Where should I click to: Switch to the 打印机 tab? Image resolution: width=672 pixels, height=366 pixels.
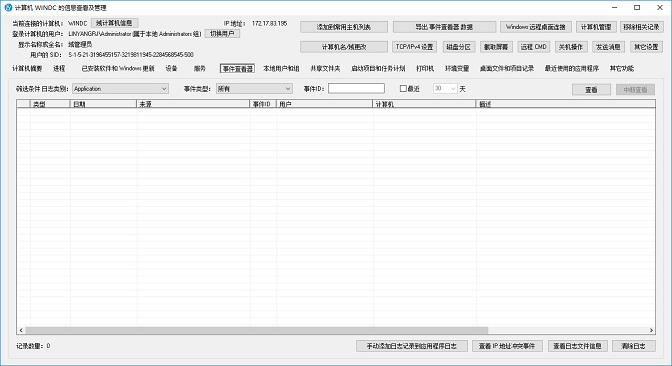click(x=425, y=69)
